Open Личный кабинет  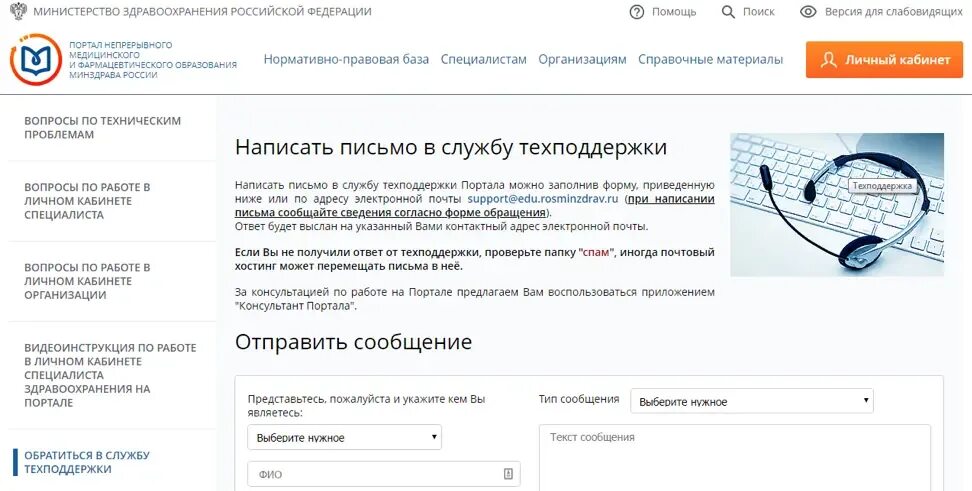(885, 60)
